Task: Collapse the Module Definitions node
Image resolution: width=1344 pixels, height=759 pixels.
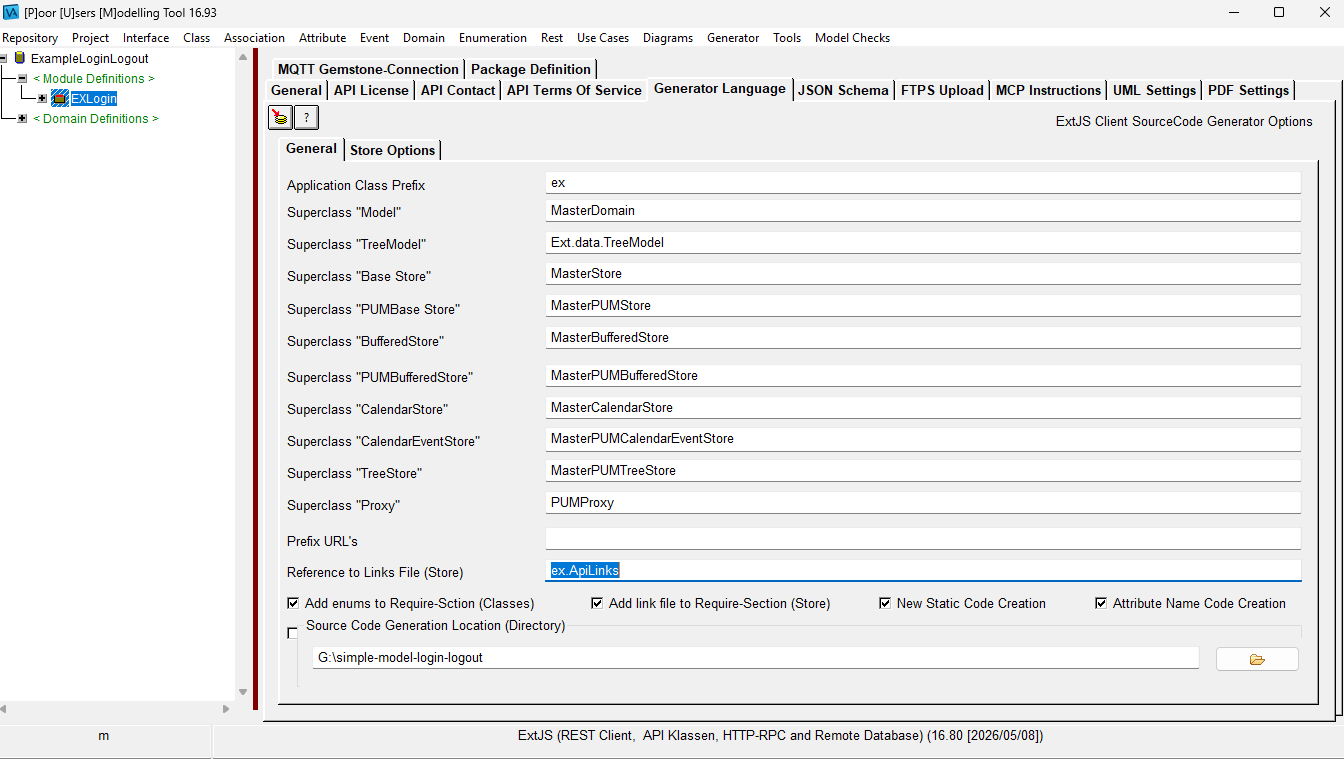Action: point(22,78)
